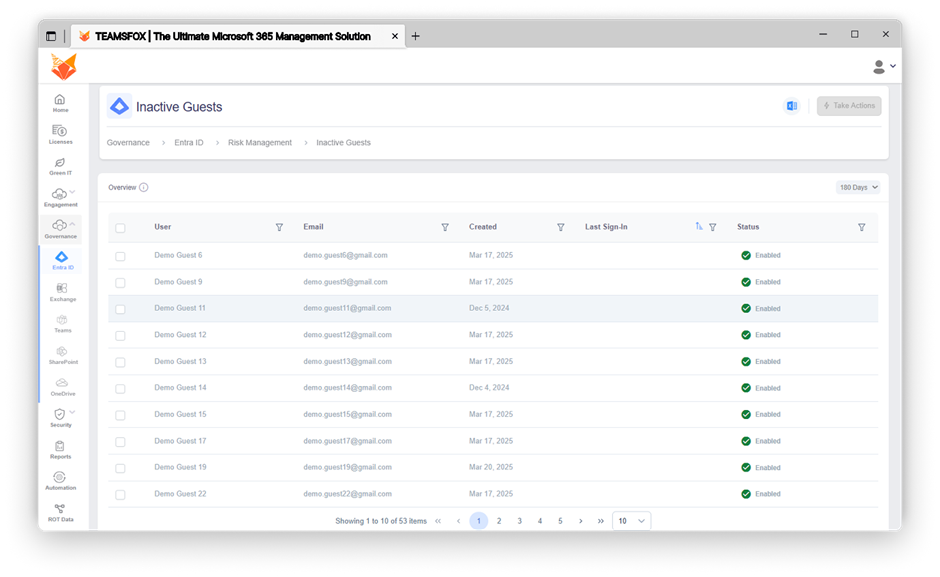Filter the Status column
This screenshot has width=940, height=577.
(861, 227)
